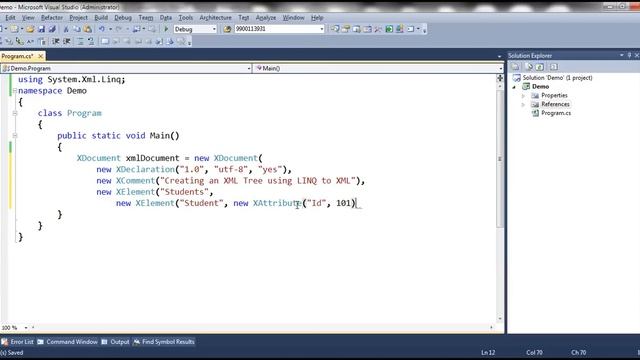Click the Increase line indent icon
Viewport: 640px width, 360px height.
pos(67,41)
